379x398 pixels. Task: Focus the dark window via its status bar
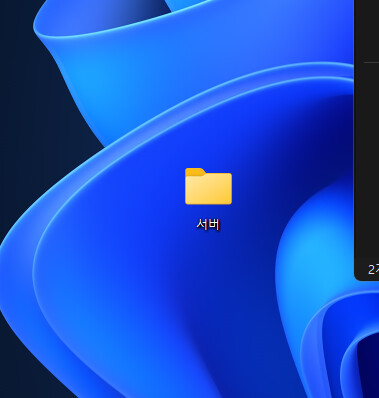pyautogui.click(x=367, y=269)
